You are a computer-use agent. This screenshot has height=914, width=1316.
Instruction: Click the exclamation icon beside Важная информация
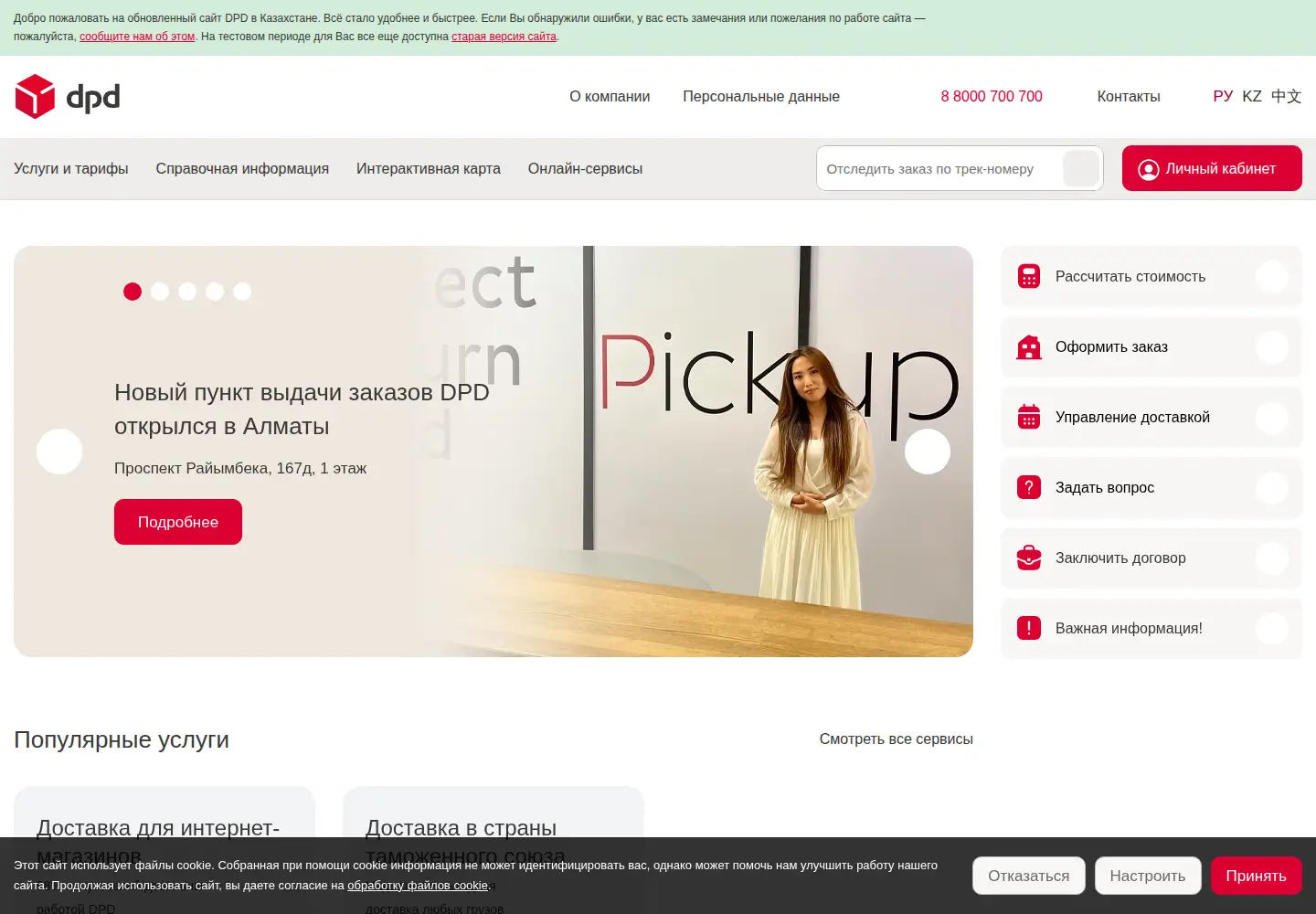(x=1029, y=628)
